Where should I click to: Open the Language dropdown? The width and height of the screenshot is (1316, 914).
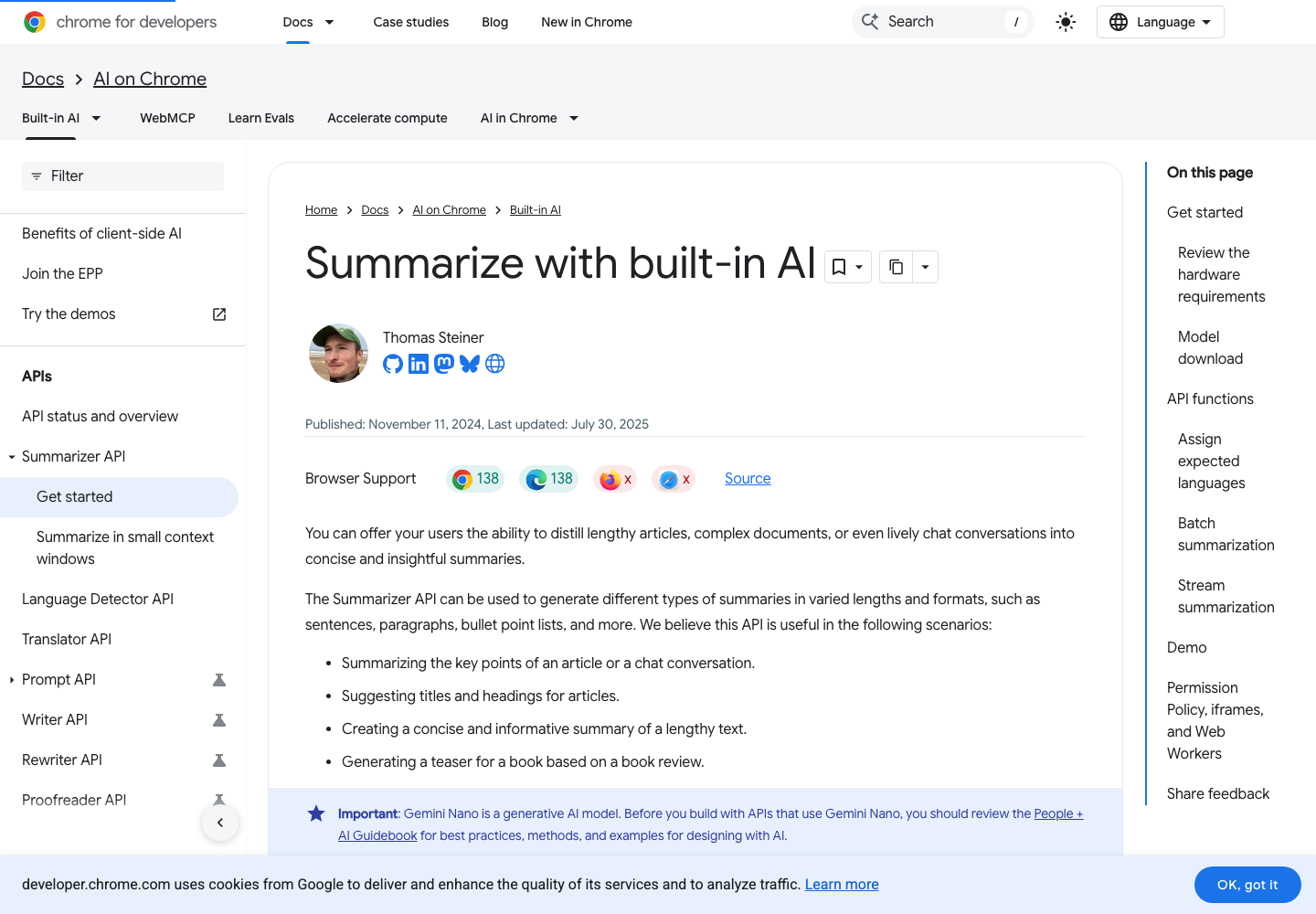click(x=1160, y=22)
